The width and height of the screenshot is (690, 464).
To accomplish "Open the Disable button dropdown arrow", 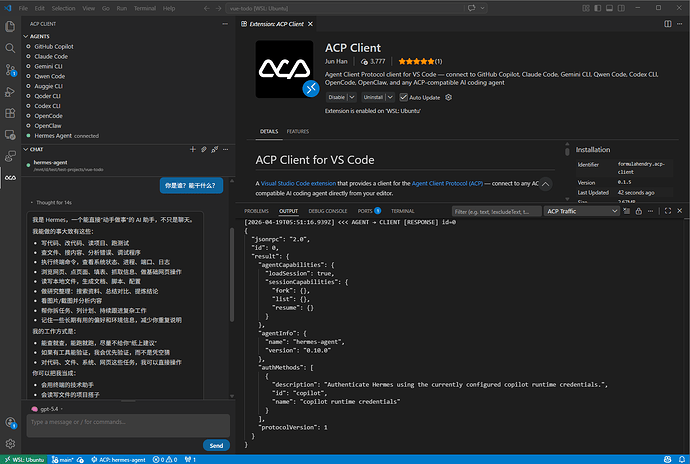I will pyautogui.click(x=352, y=97).
